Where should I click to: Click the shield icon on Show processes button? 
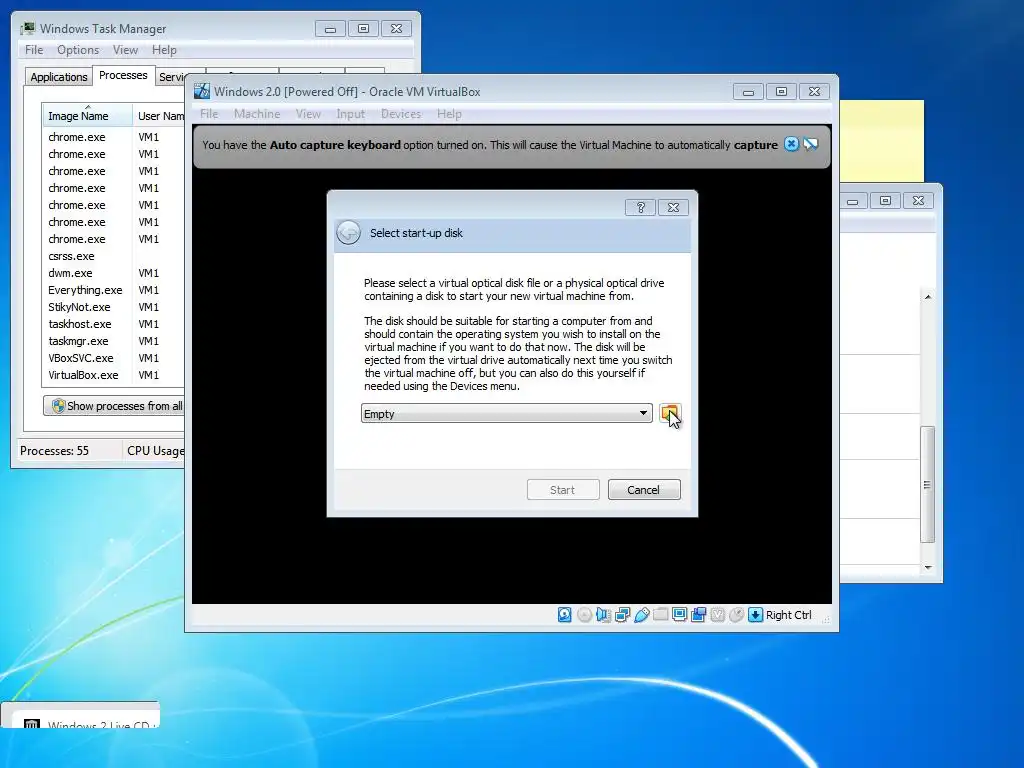point(58,406)
